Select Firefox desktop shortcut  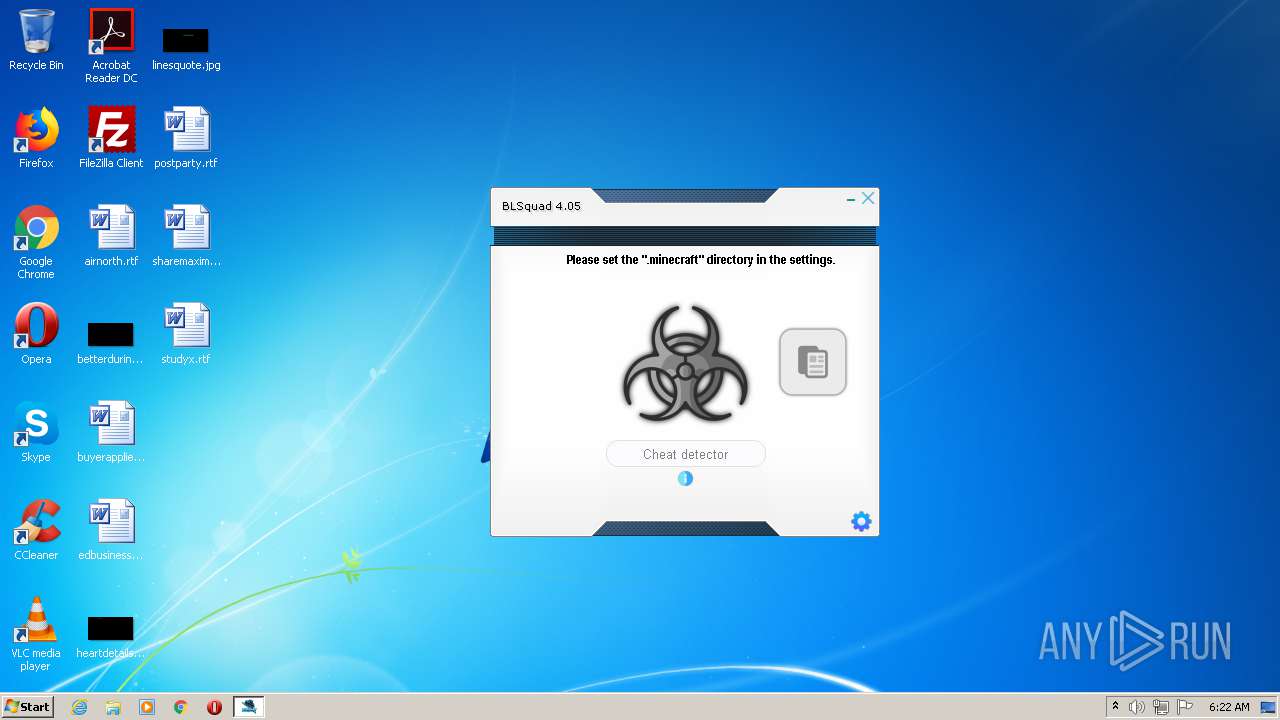click(x=36, y=138)
